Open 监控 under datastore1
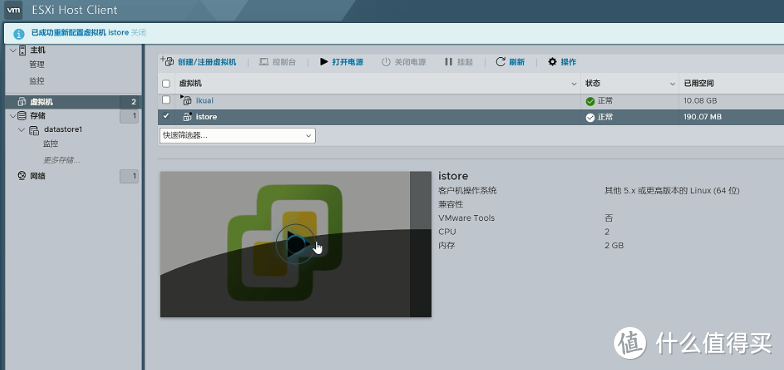 (50, 144)
